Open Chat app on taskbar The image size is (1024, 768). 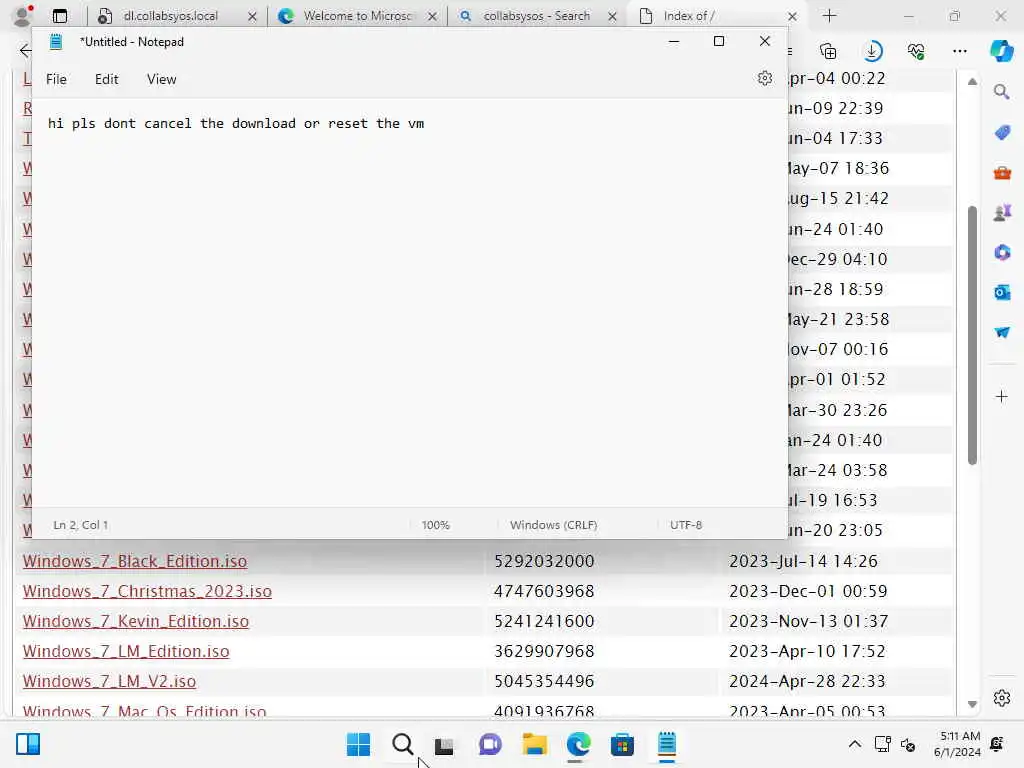490,744
